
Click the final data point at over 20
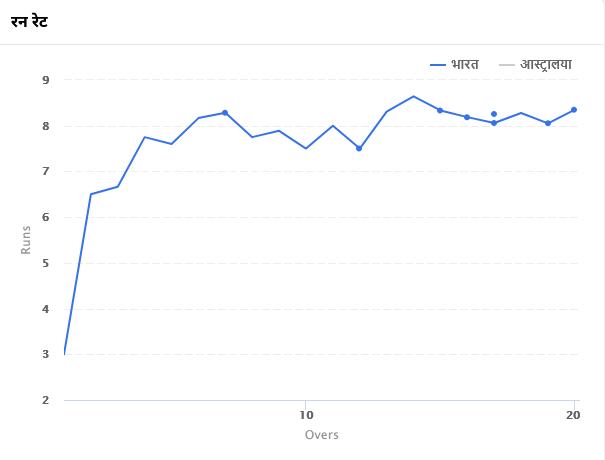coord(574,110)
